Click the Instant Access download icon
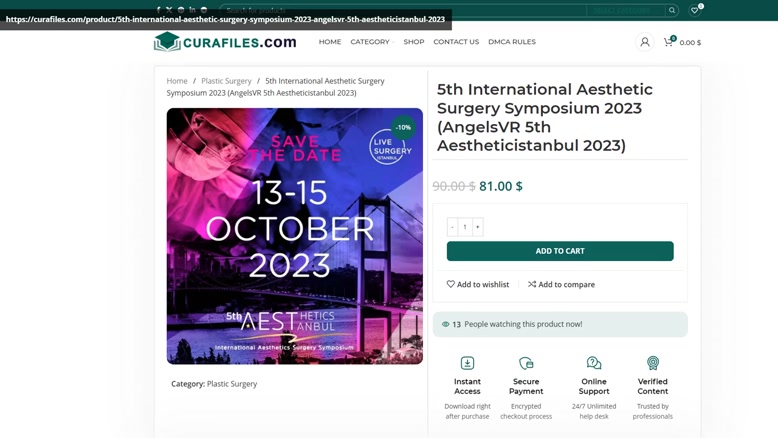This screenshot has width=778, height=438. tap(467, 363)
